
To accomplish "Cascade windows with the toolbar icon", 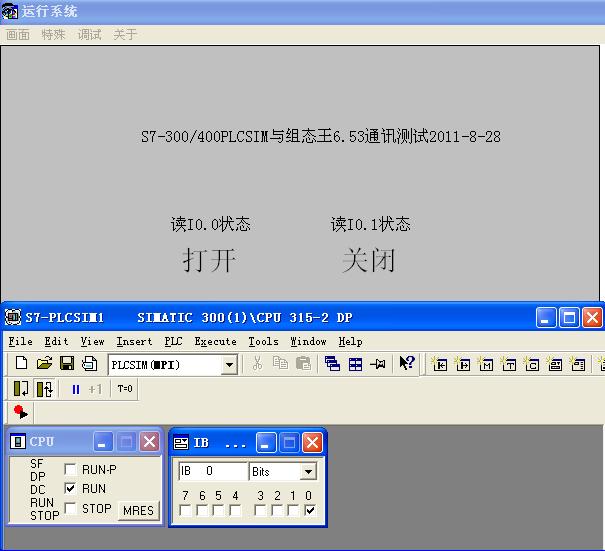I will pos(332,363).
